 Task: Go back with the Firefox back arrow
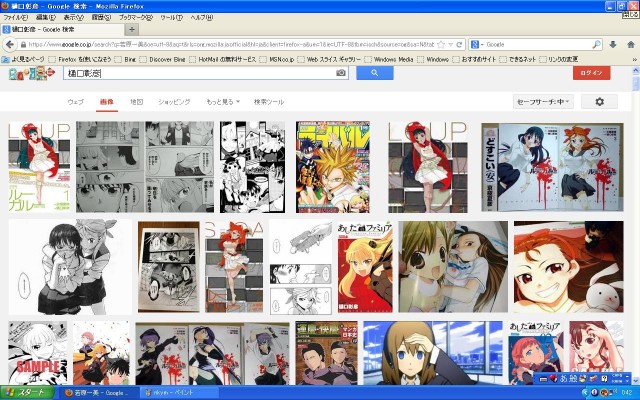10,44
